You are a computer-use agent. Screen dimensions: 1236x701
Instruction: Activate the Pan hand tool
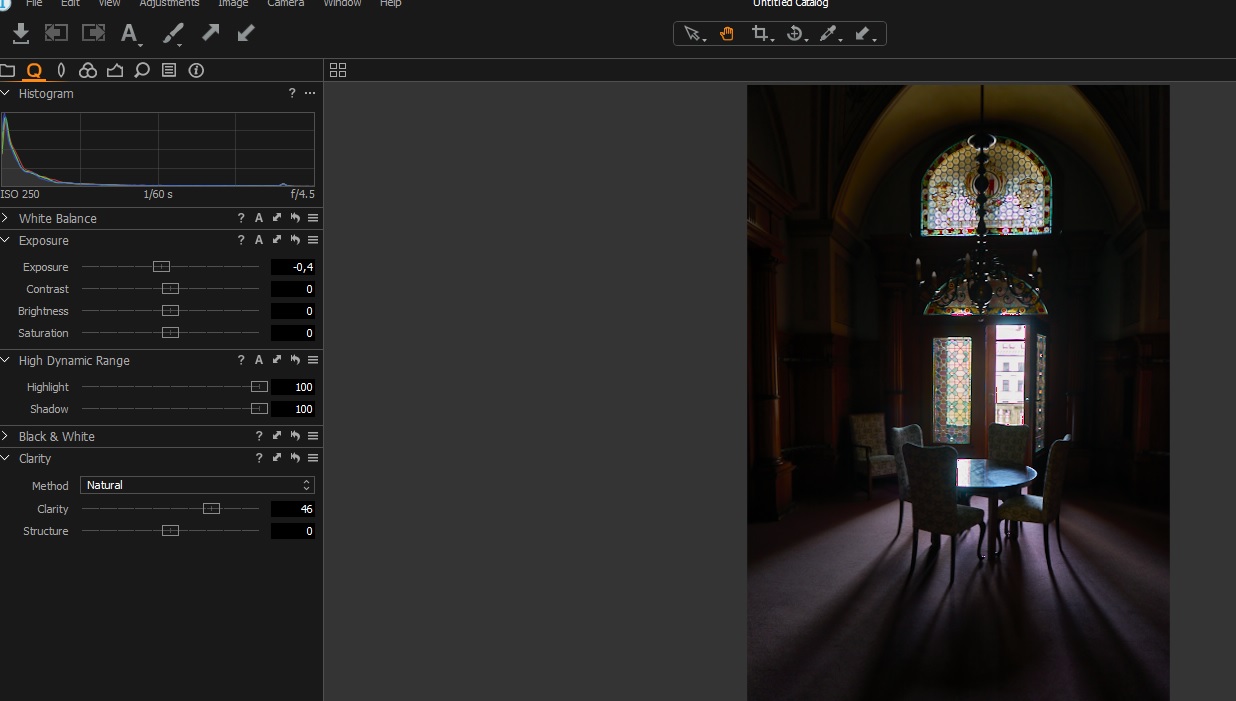click(726, 33)
